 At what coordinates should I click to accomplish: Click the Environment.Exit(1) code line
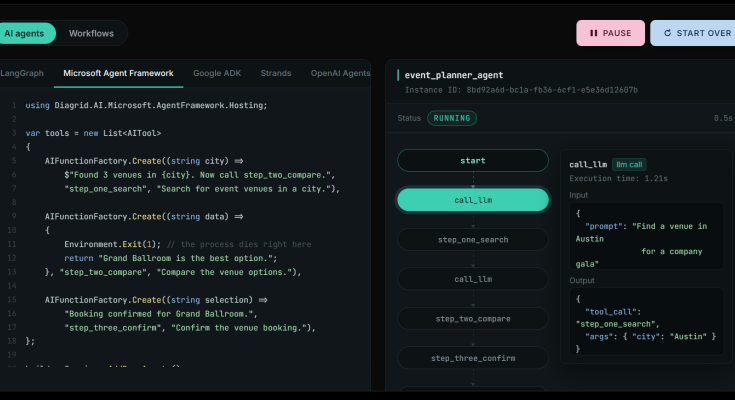[188, 244]
